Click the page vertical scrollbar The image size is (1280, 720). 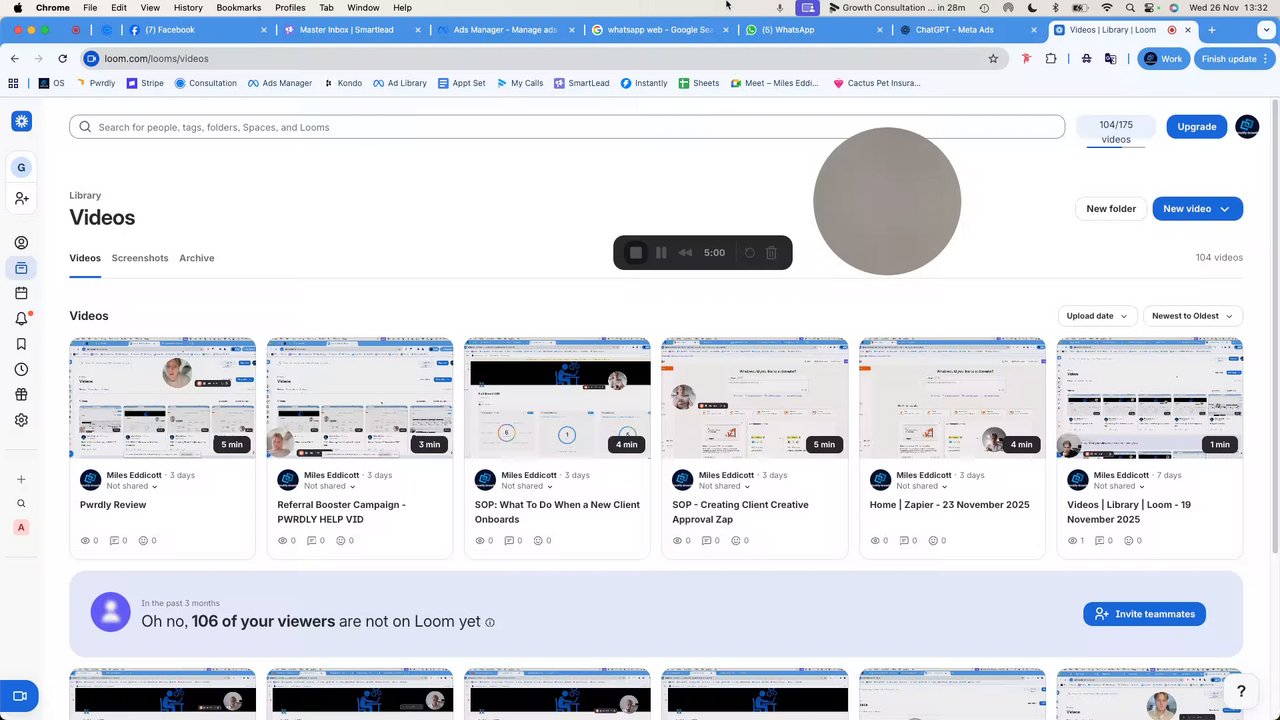tap(1274, 325)
